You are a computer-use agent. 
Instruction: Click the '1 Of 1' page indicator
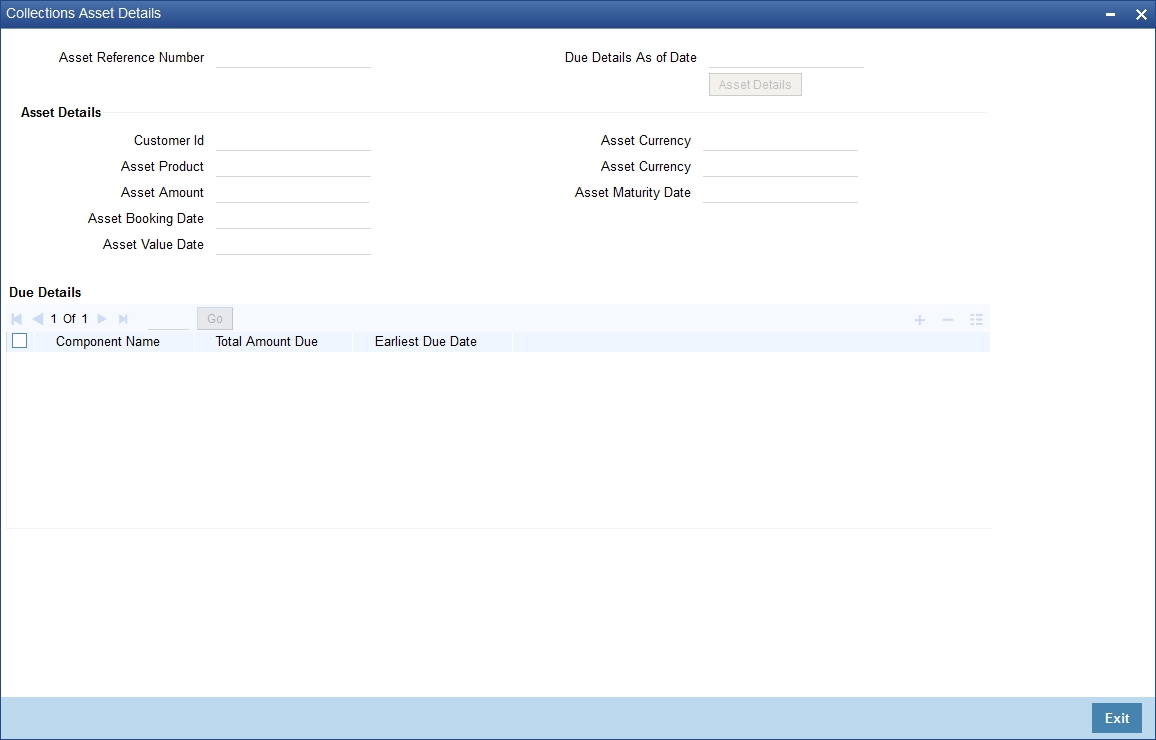coord(69,319)
